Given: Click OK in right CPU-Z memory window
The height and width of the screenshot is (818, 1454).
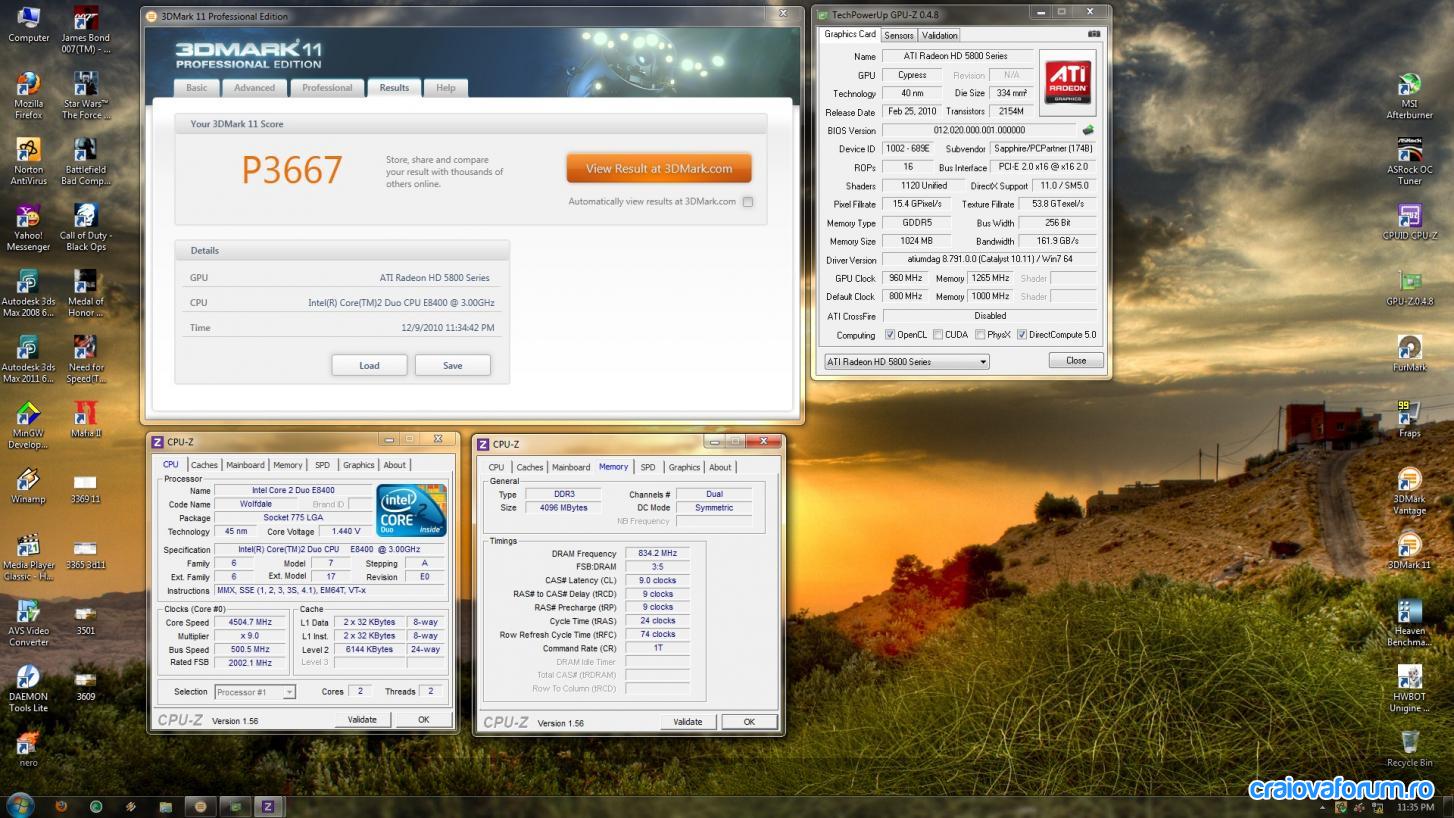Looking at the screenshot, I should 749,722.
